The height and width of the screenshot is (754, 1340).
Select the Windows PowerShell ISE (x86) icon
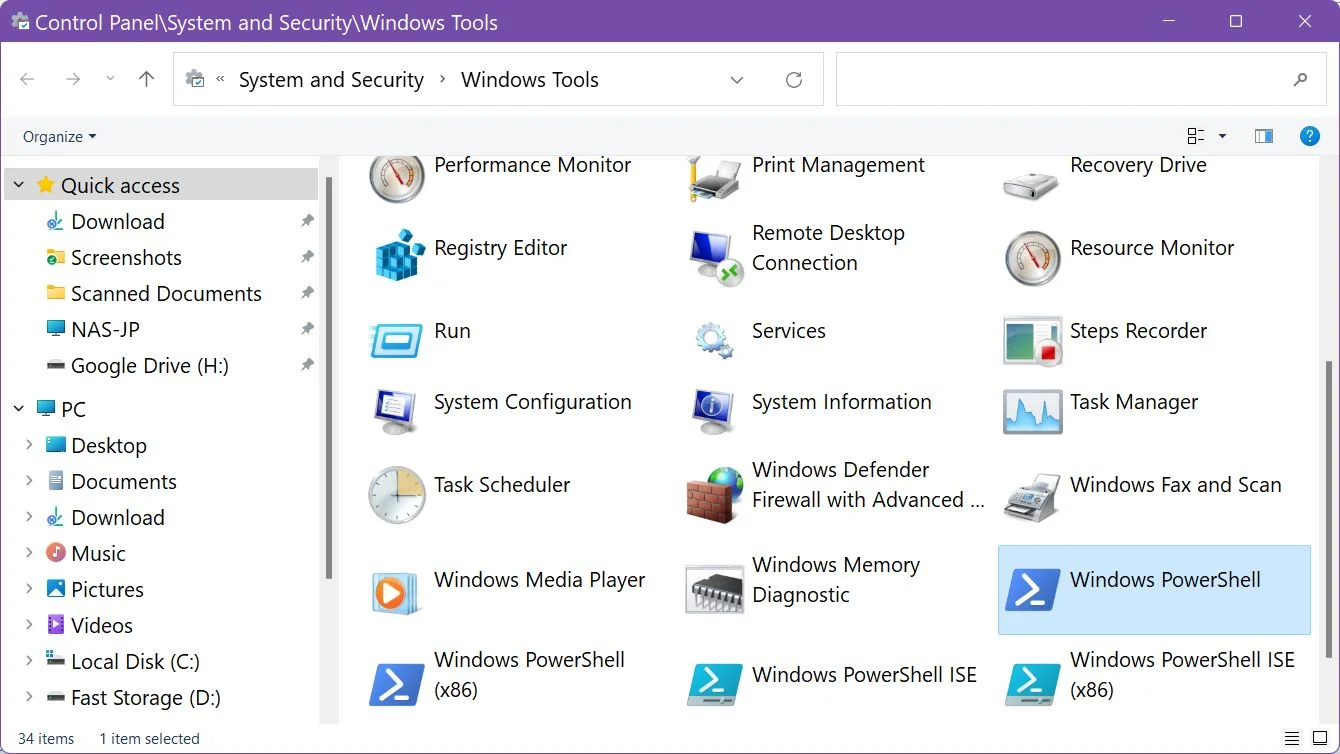[x=1032, y=684]
